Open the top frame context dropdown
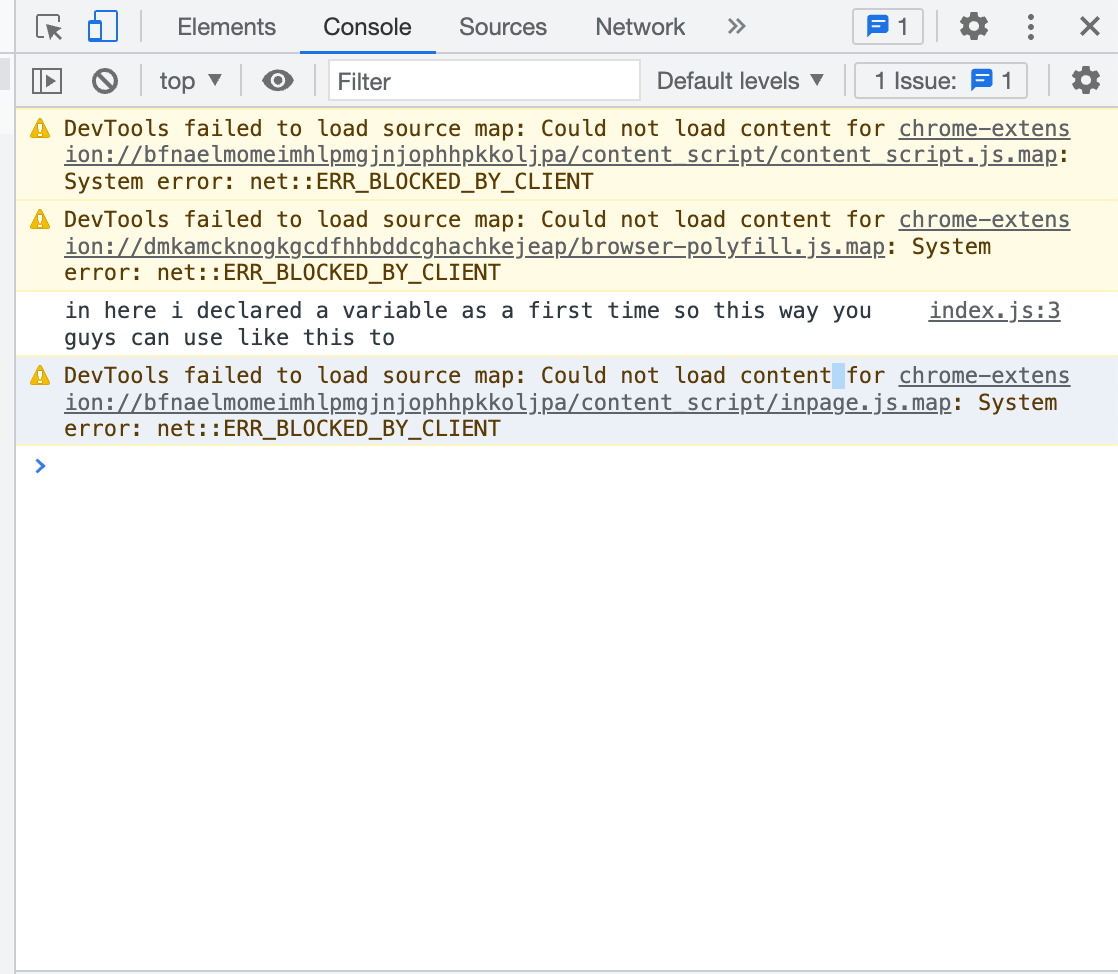The width and height of the screenshot is (1118, 974). coord(190,81)
